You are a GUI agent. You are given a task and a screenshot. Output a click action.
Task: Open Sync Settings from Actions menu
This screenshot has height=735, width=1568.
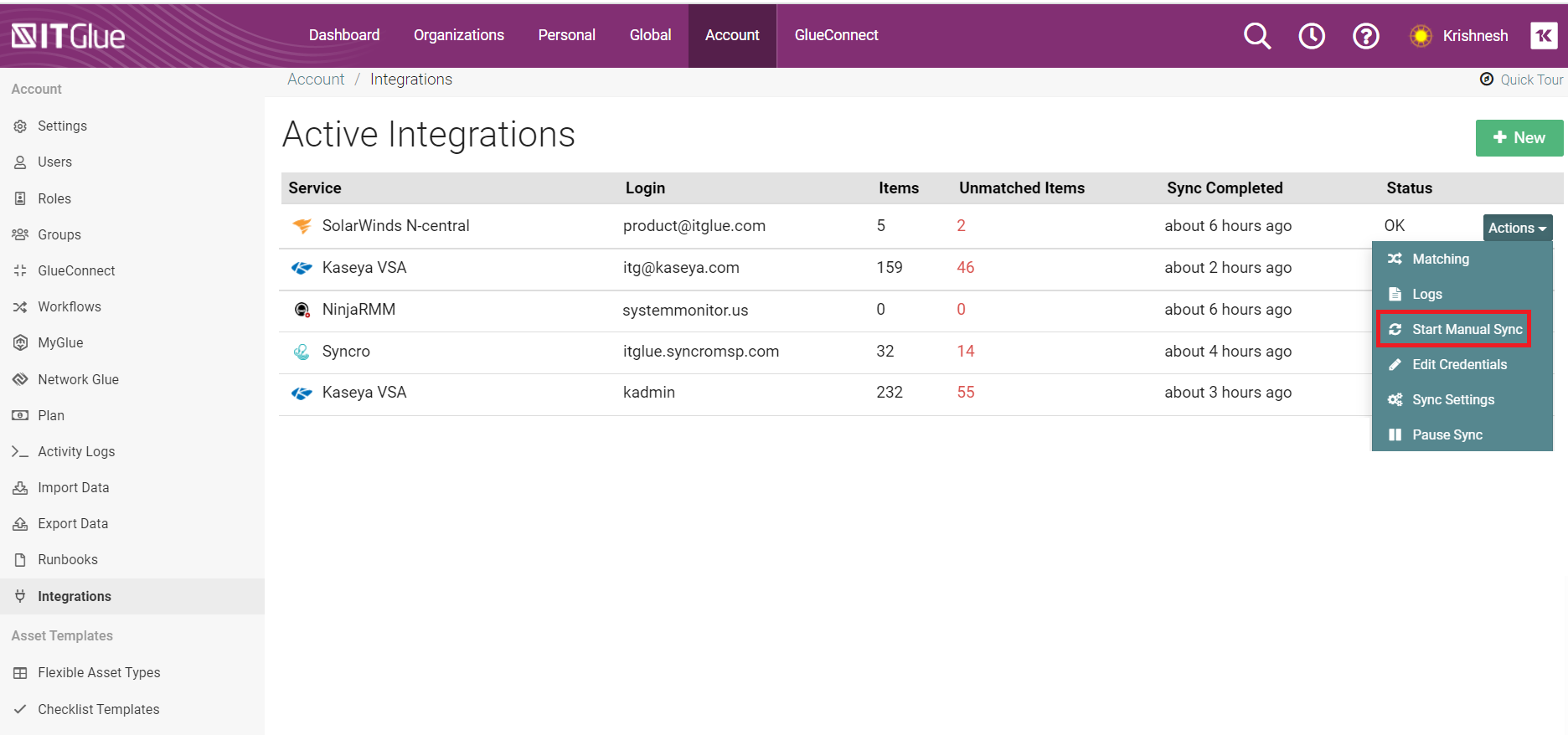pyautogui.click(x=1462, y=399)
